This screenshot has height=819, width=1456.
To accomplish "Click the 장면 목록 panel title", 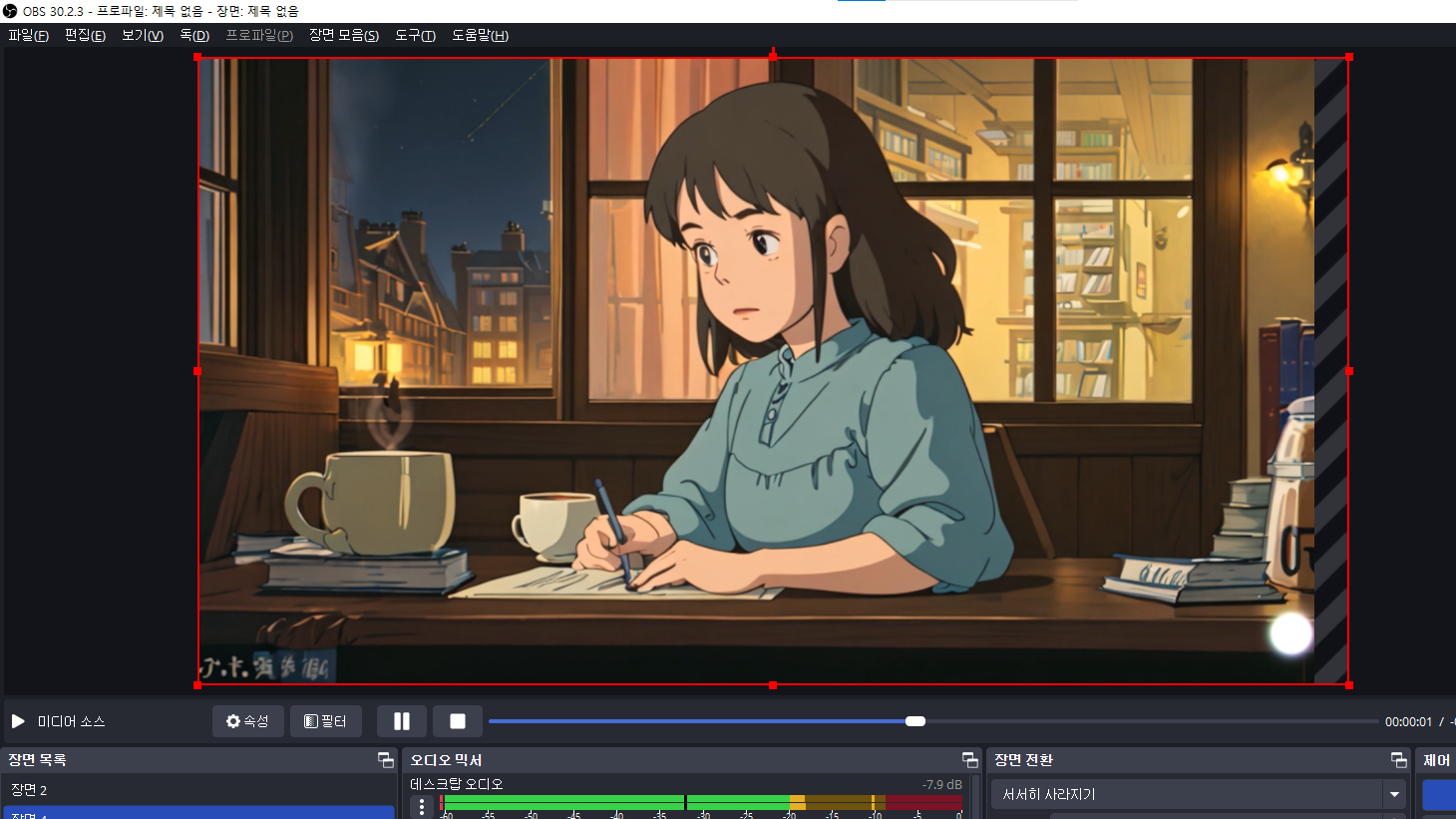I will [37, 760].
